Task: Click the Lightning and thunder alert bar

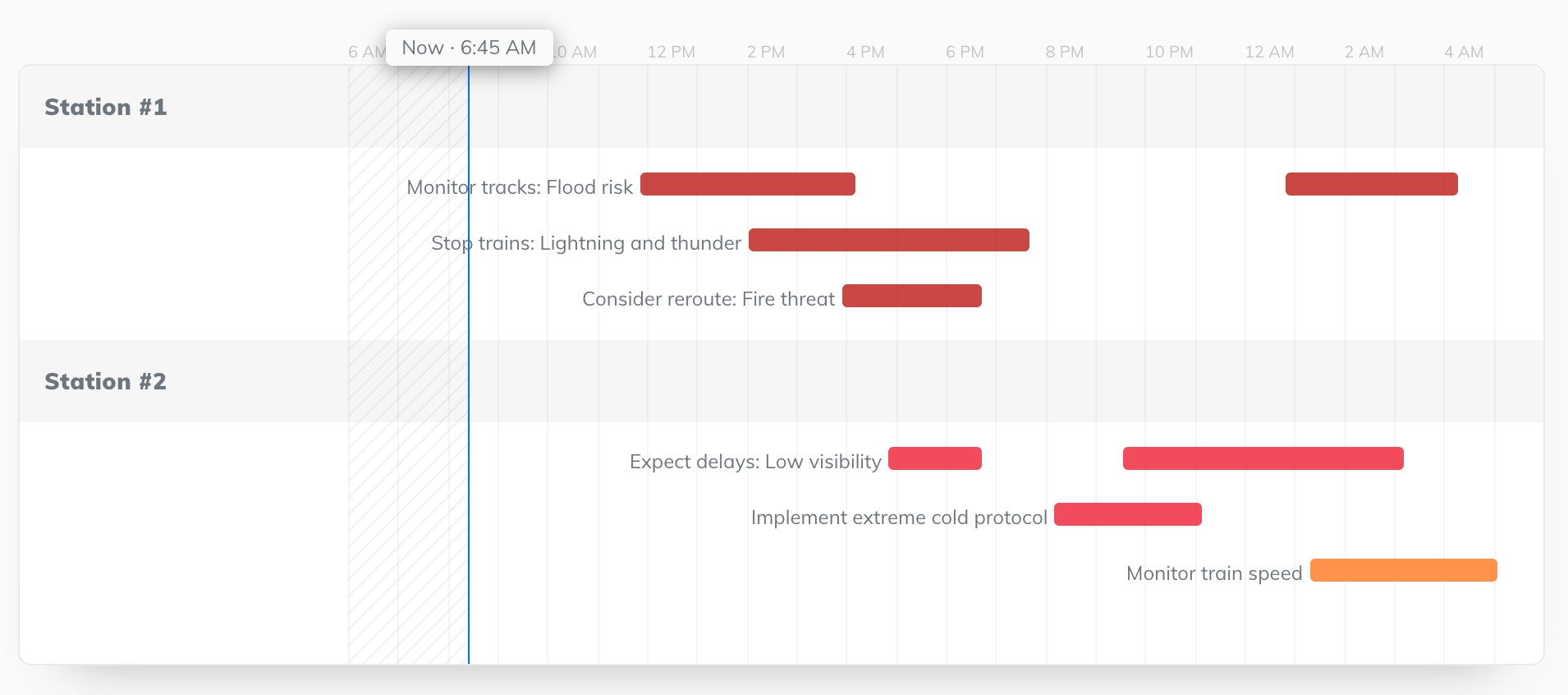Action: point(888,240)
